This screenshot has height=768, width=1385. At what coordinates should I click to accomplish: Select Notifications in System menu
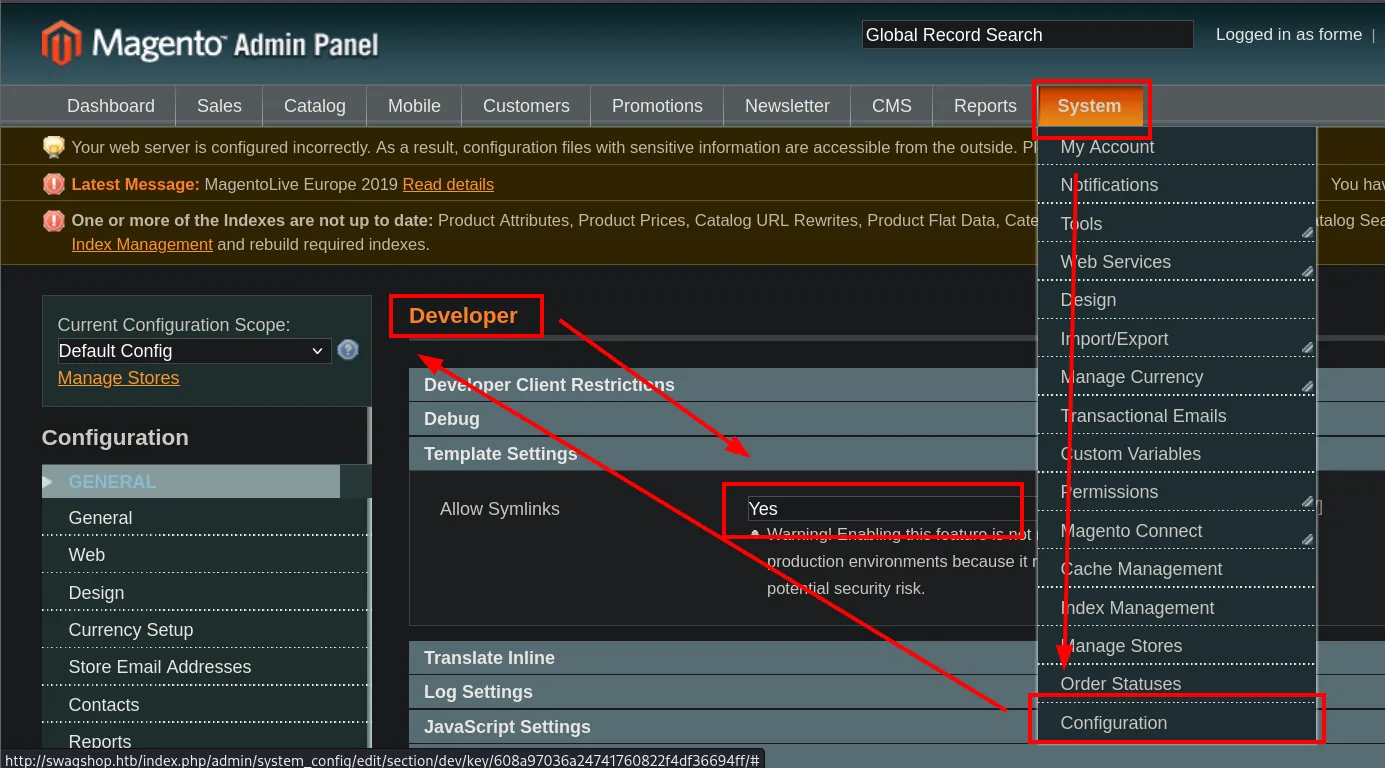[1176, 185]
